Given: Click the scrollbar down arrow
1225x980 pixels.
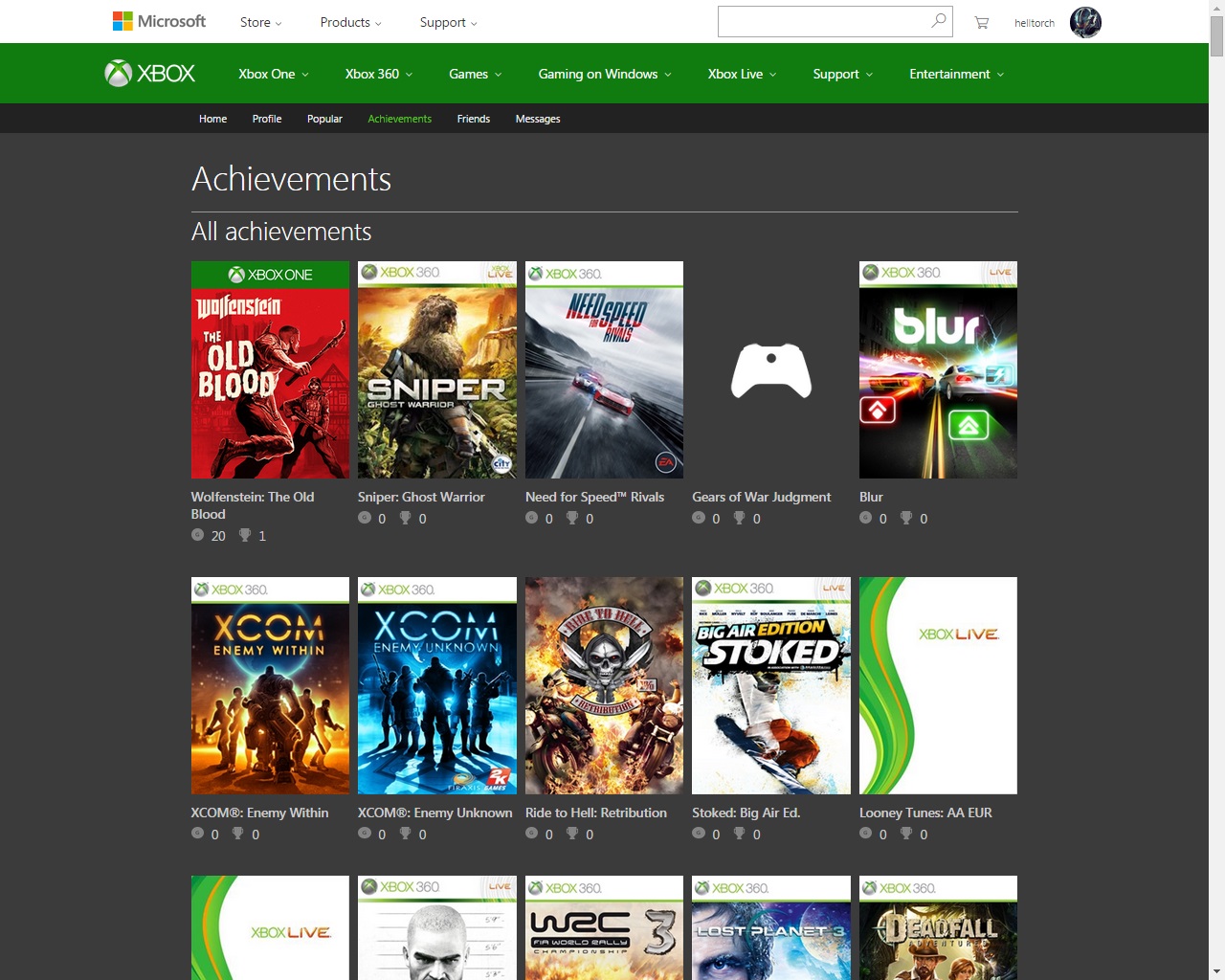Looking at the screenshot, I should [1216, 971].
